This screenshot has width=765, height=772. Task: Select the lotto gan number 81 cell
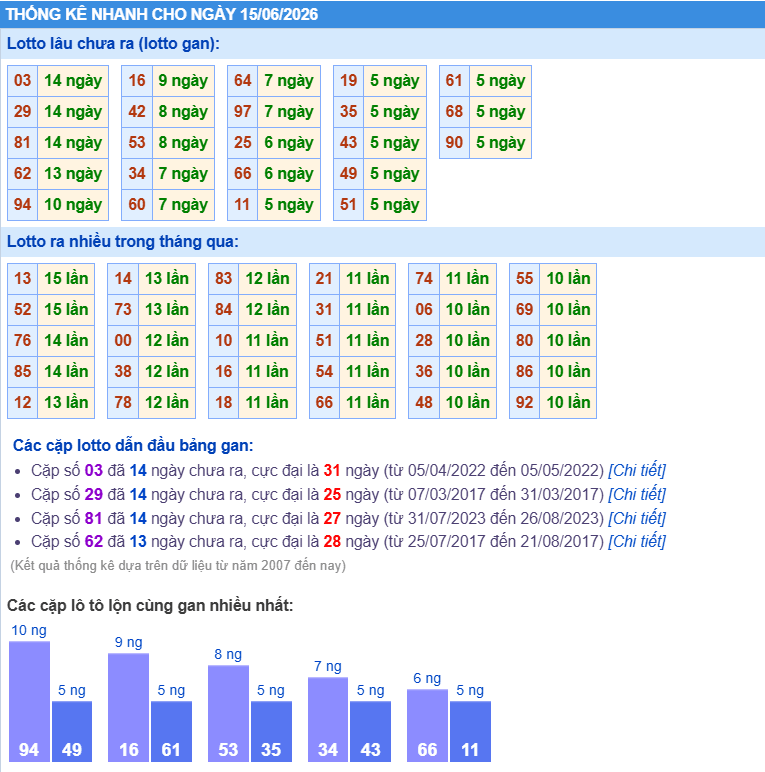(x=23, y=143)
